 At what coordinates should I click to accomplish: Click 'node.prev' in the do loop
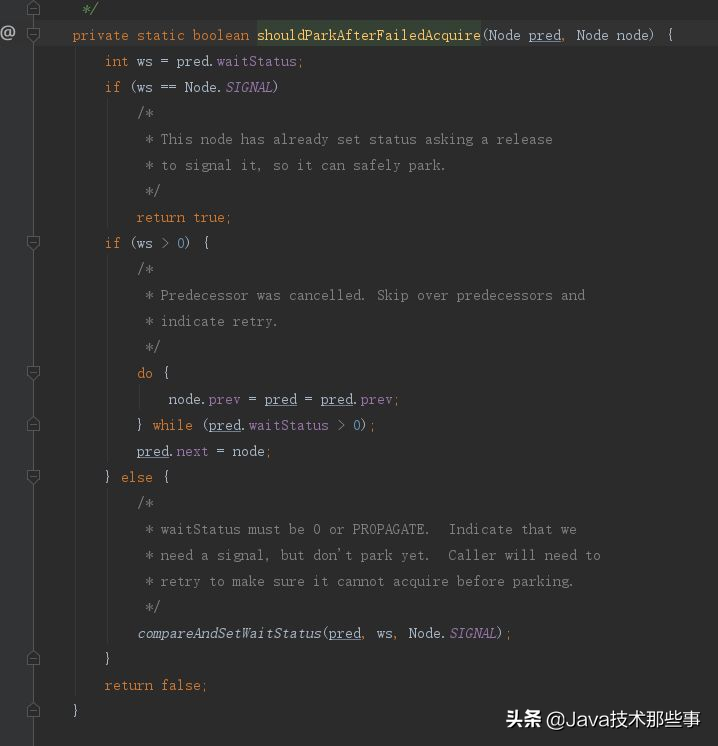pyautogui.click(x=204, y=399)
